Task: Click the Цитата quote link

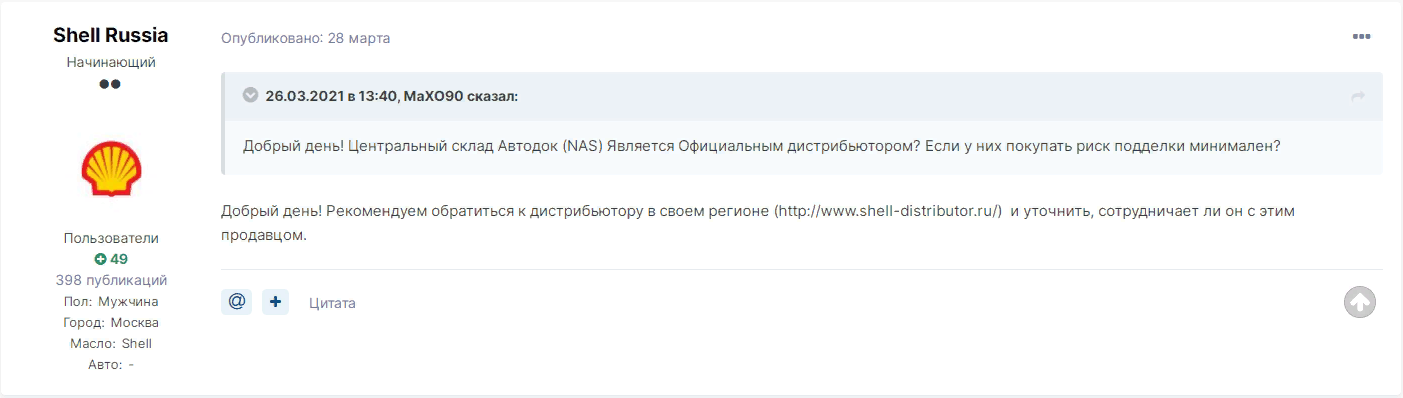Action: (x=332, y=303)
